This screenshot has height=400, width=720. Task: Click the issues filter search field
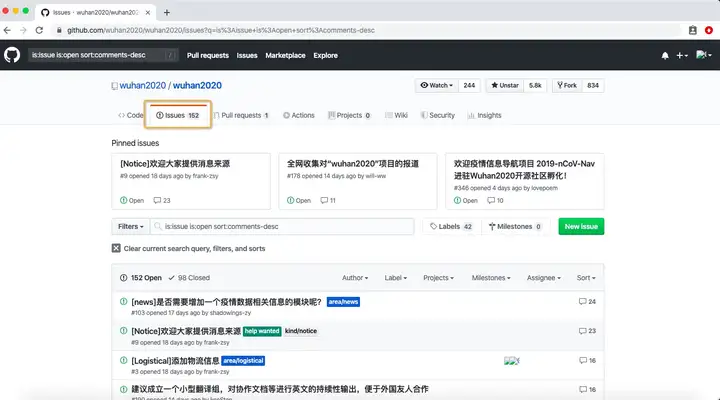(282, 226)
